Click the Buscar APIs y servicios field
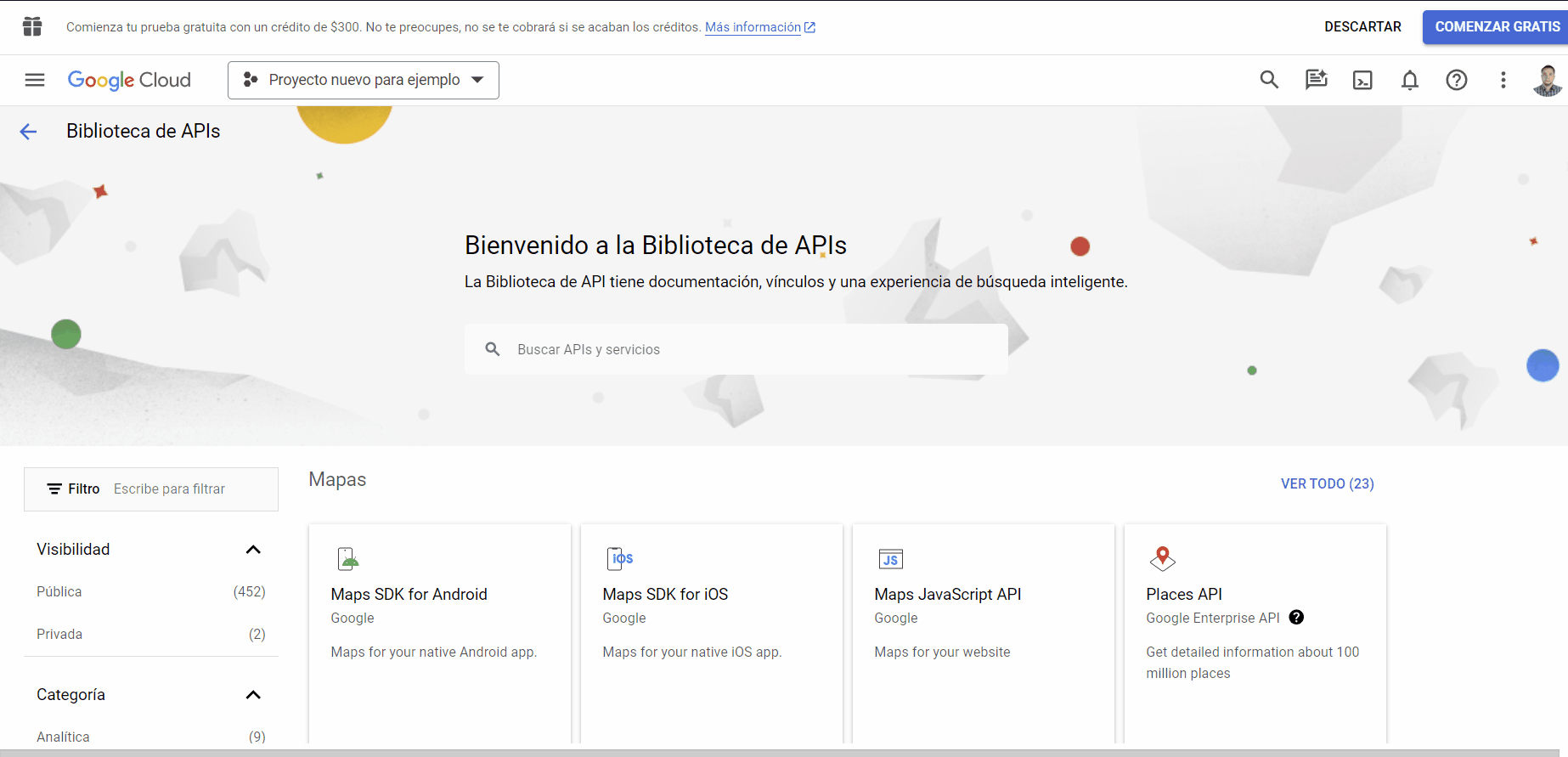1568x757 pixels. coord(736,349)
